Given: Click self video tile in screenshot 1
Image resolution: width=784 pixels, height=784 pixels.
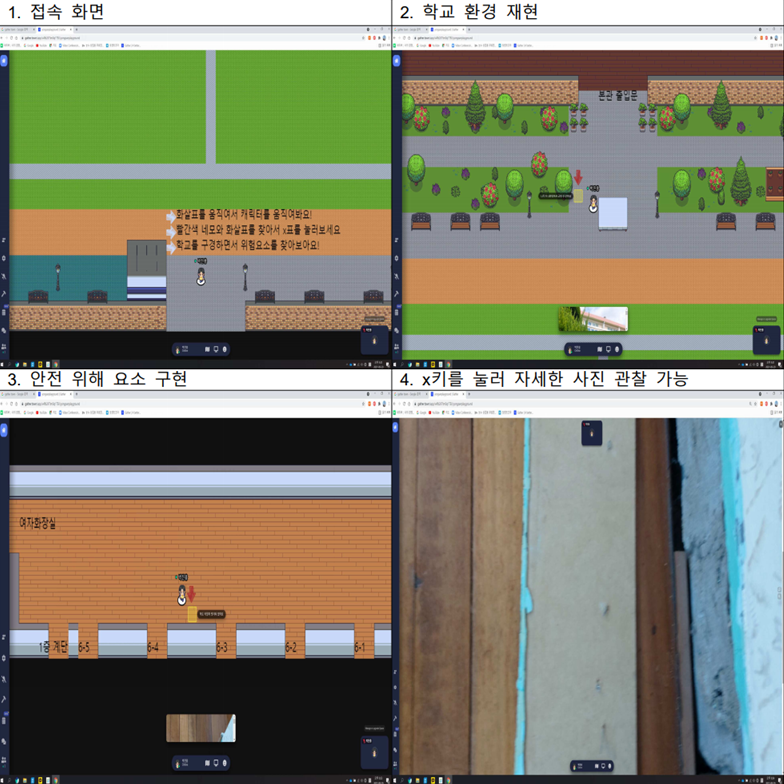Looking at the screenshot, I should pos(374,340).
